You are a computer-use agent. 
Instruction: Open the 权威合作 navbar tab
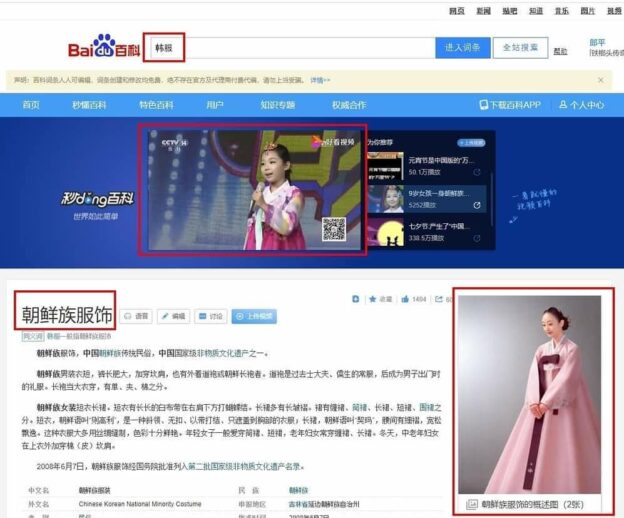click(349, 105)
